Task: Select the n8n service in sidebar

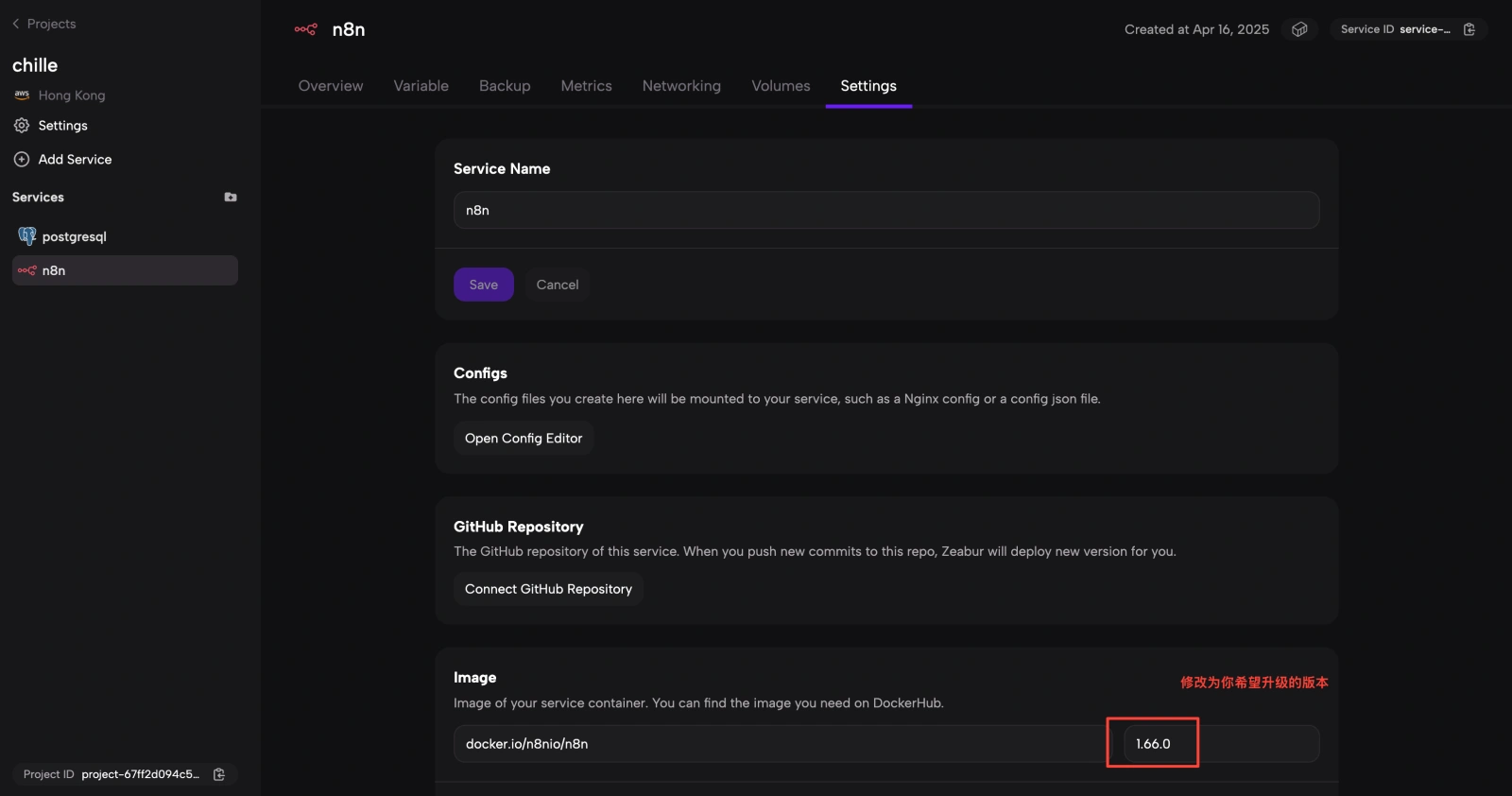Action: click(x=54, y=270)
